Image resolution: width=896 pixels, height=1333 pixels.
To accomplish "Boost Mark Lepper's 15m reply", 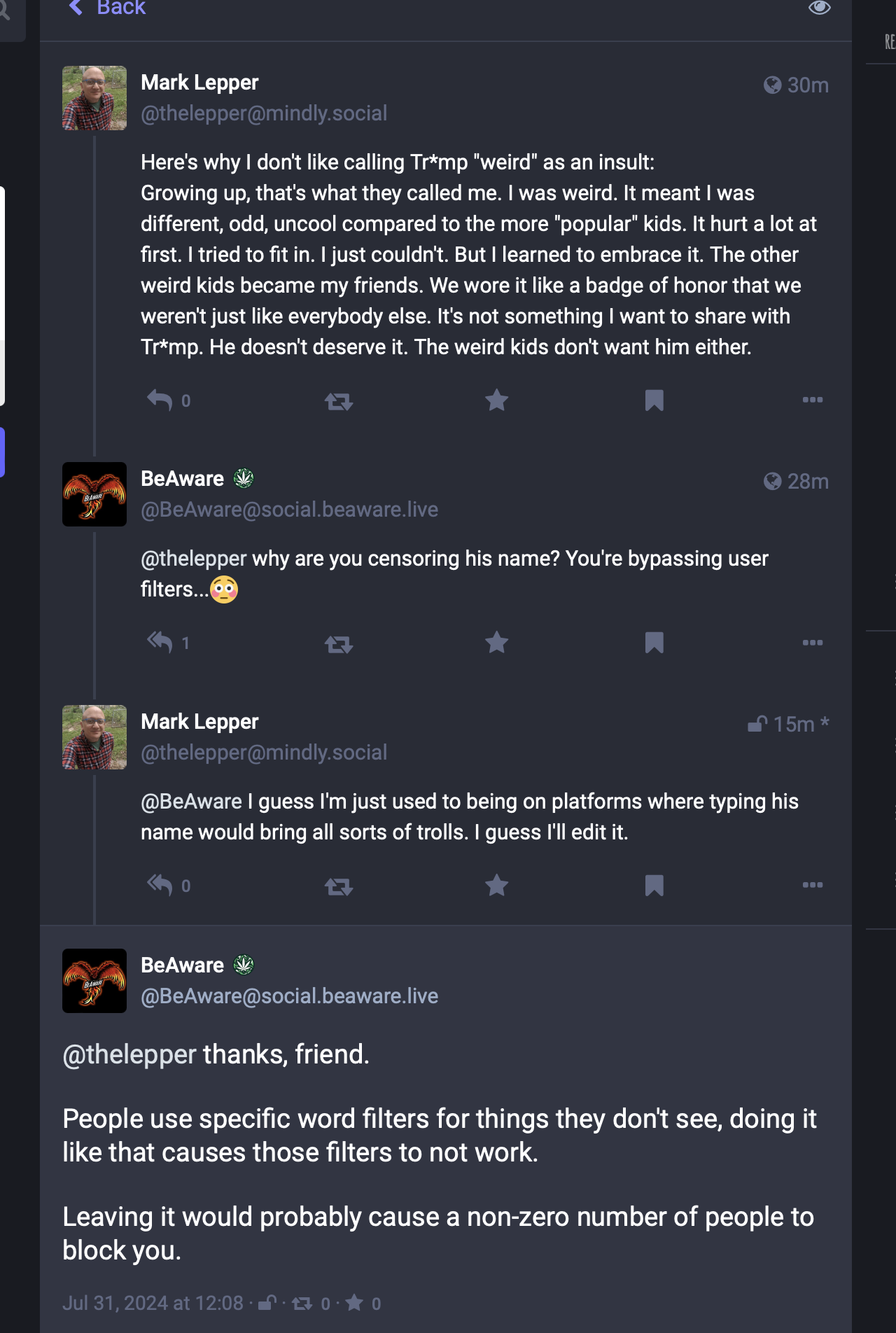I will (339, 886).
